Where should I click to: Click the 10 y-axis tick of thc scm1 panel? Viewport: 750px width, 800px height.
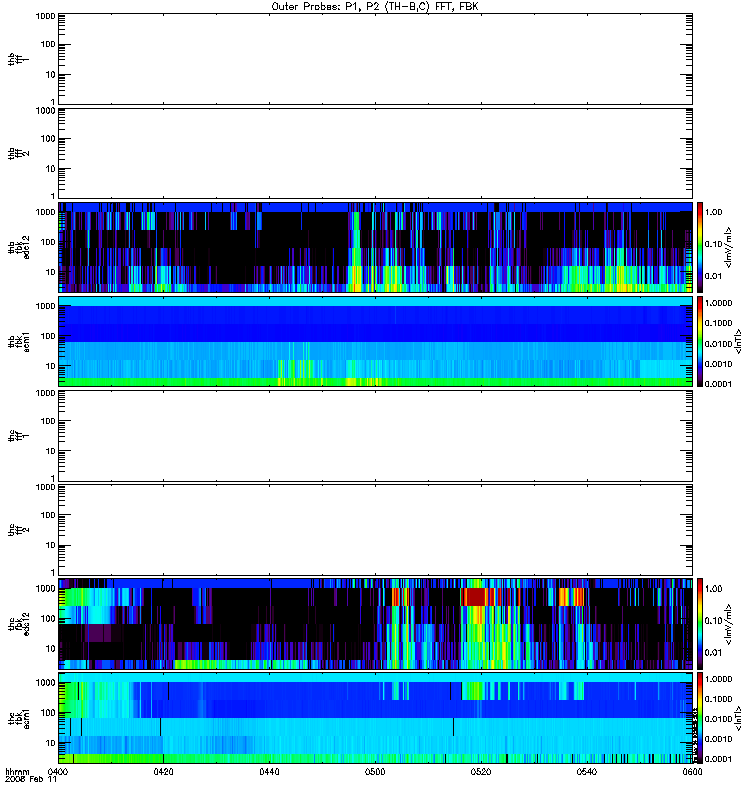[x=51, y=743]
